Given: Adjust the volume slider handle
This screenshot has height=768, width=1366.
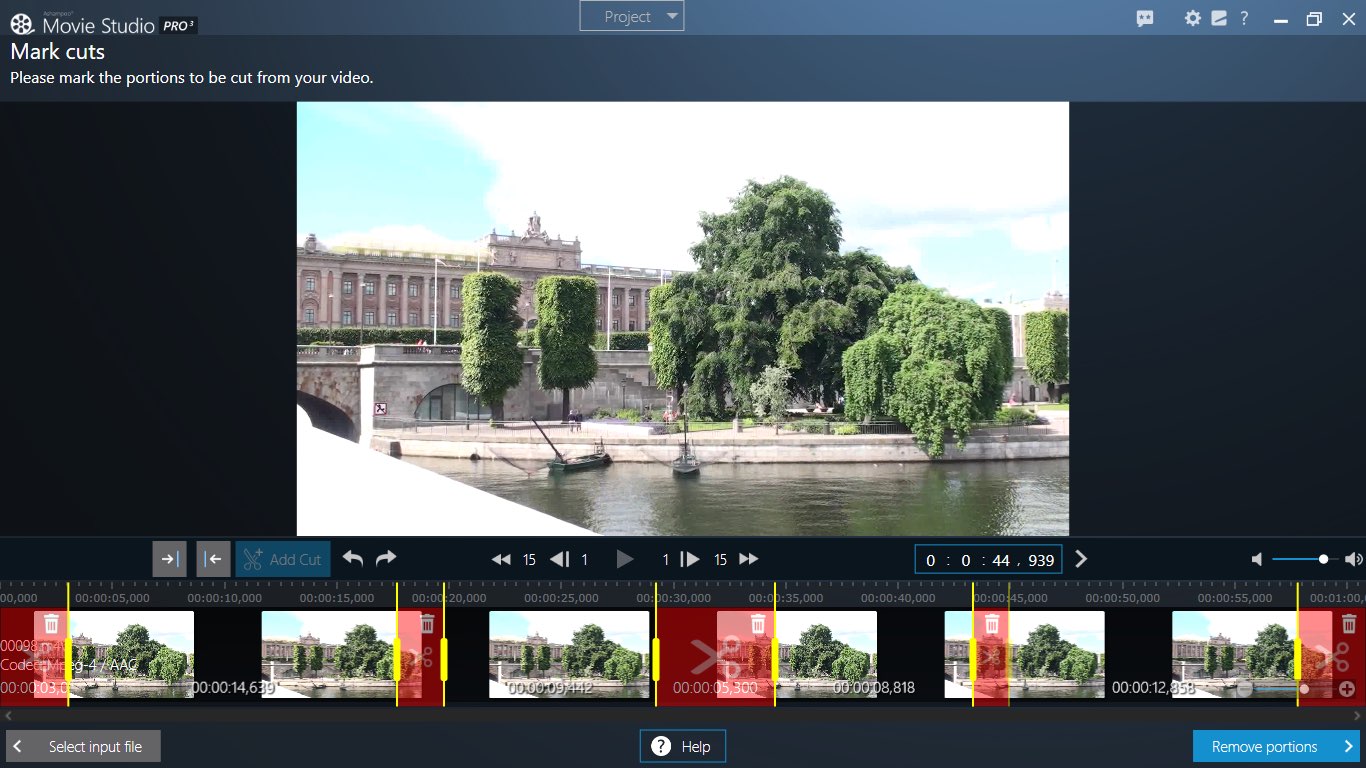Looking at the screenshot, I should click(x=1321, y=559).
